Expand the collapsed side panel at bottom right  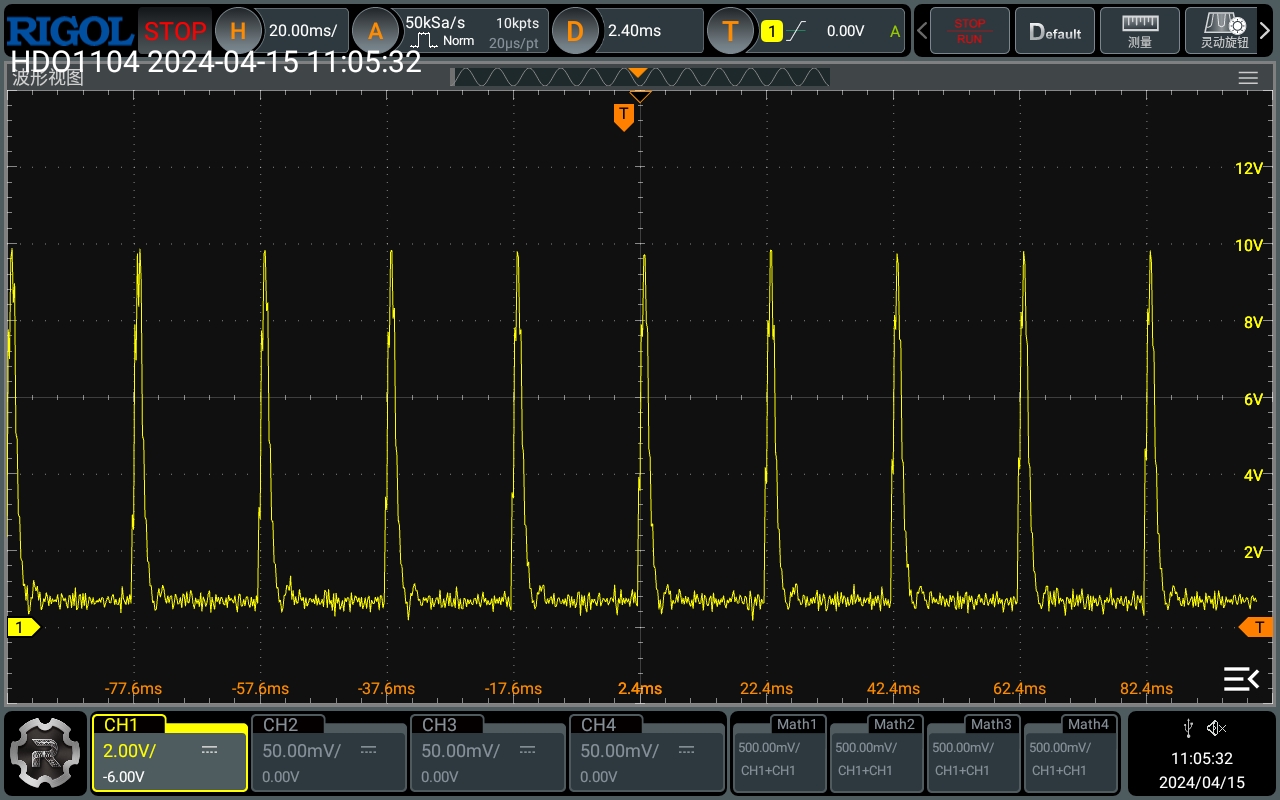[1241, 679]
